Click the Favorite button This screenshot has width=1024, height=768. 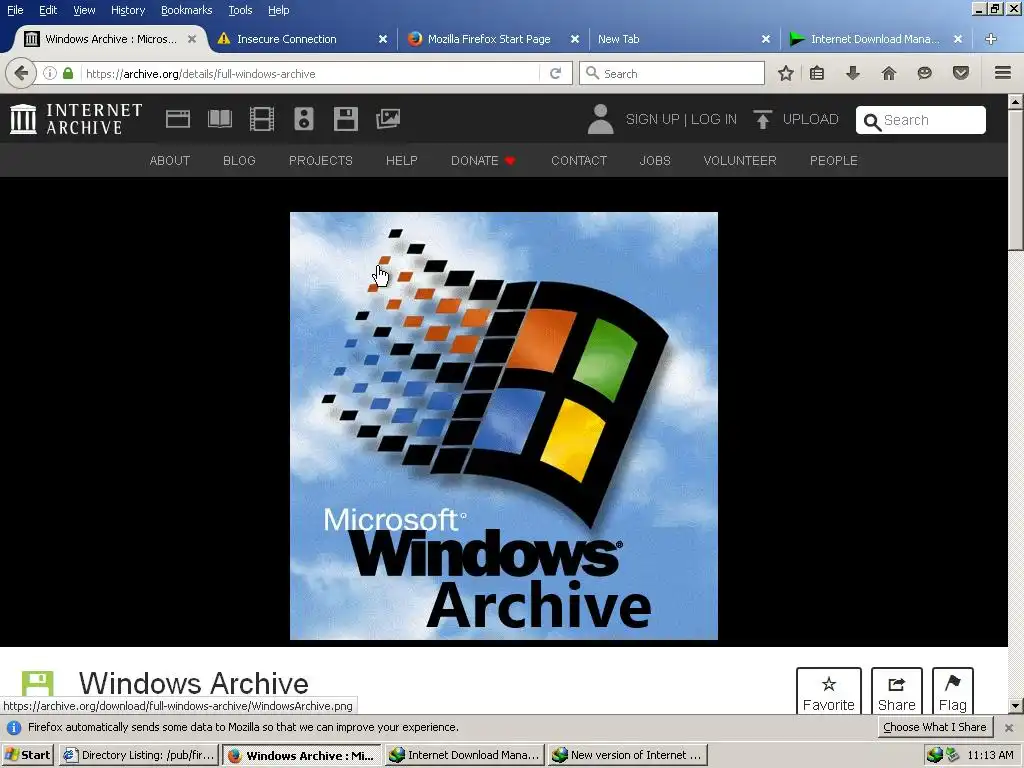[x=829, y=692]
